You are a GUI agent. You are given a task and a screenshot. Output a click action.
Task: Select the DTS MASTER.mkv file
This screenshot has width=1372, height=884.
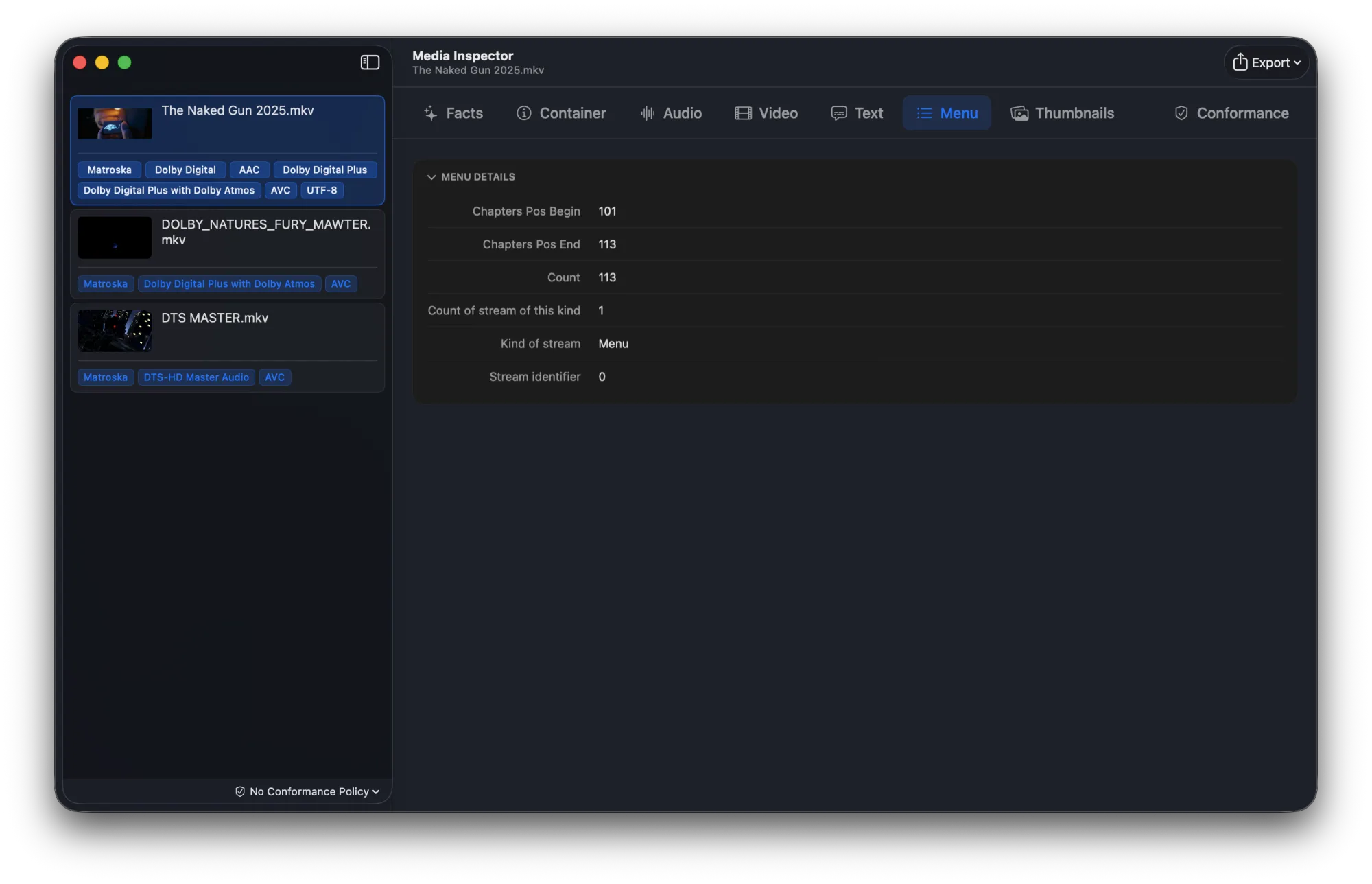pos(227,347)
